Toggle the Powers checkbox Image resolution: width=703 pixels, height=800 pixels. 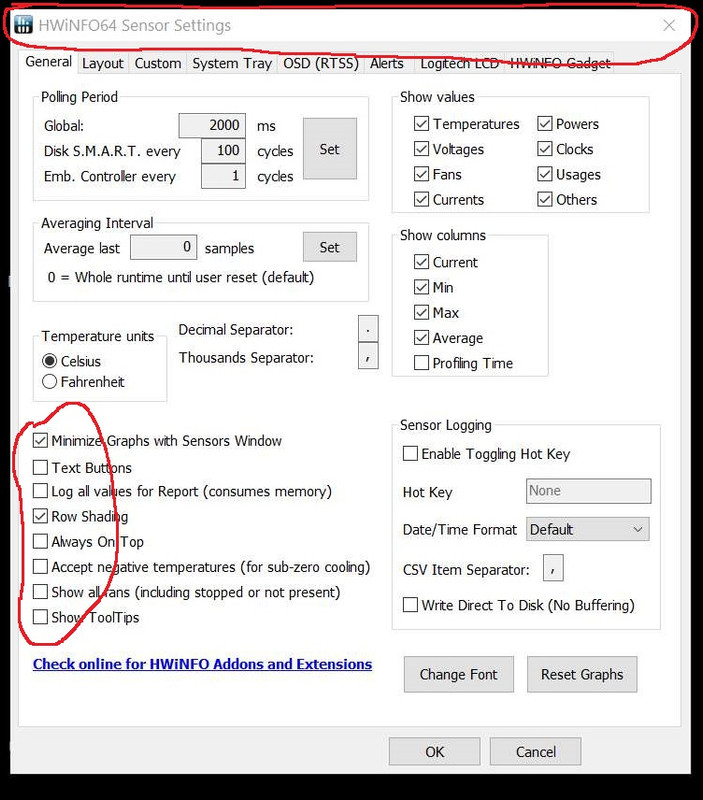[x=545, y=123]
